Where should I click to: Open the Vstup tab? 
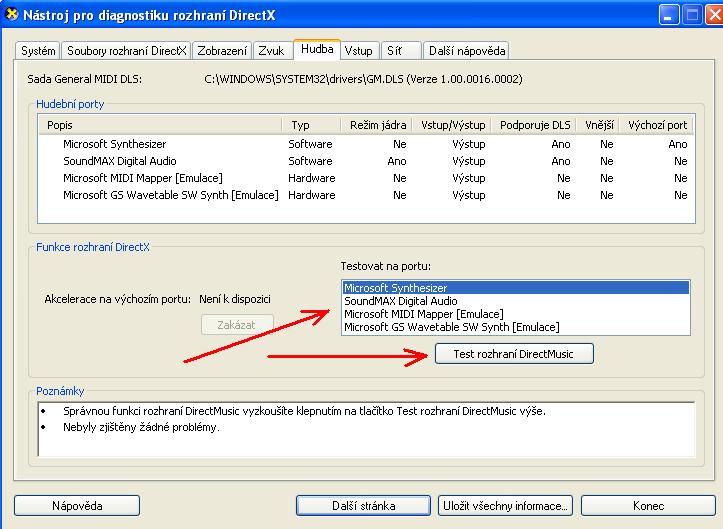pyautogui.click(x=358, y=51)
